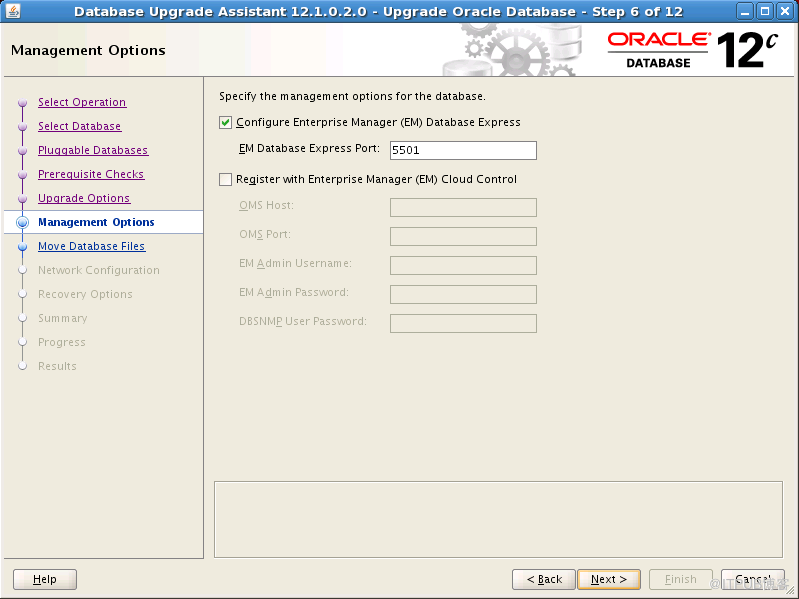The width and height of the screenshot is (799, 599).
Task: Enable Register with EM Cloud Control
Action: point(225,179)
